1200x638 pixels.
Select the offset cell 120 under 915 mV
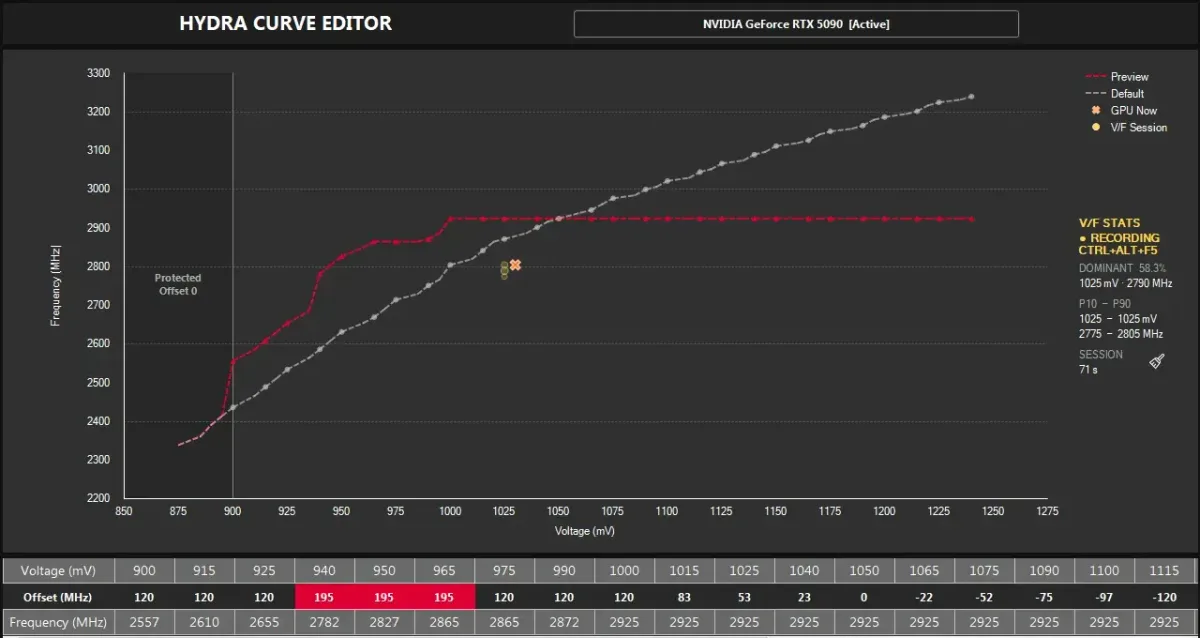[205, 596]
